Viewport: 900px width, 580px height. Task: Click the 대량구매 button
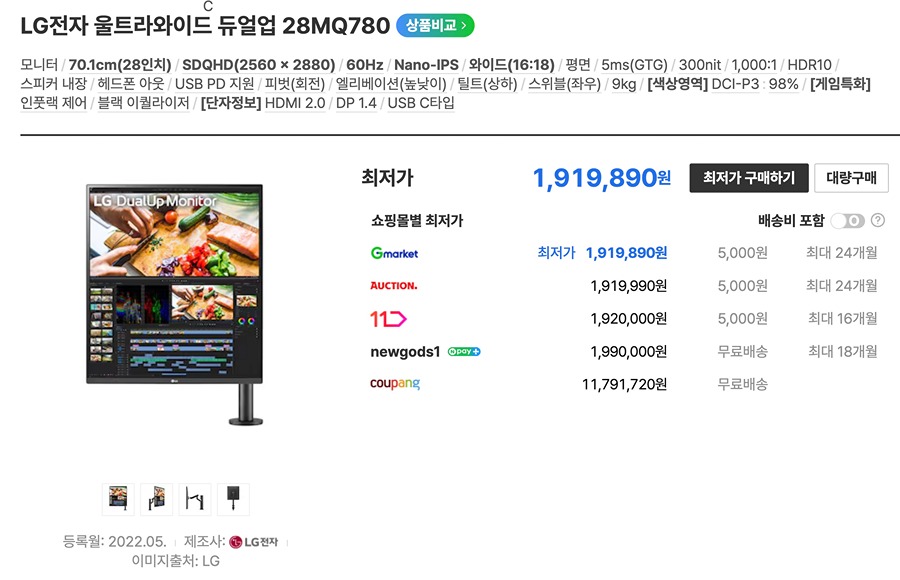[851, 178]
